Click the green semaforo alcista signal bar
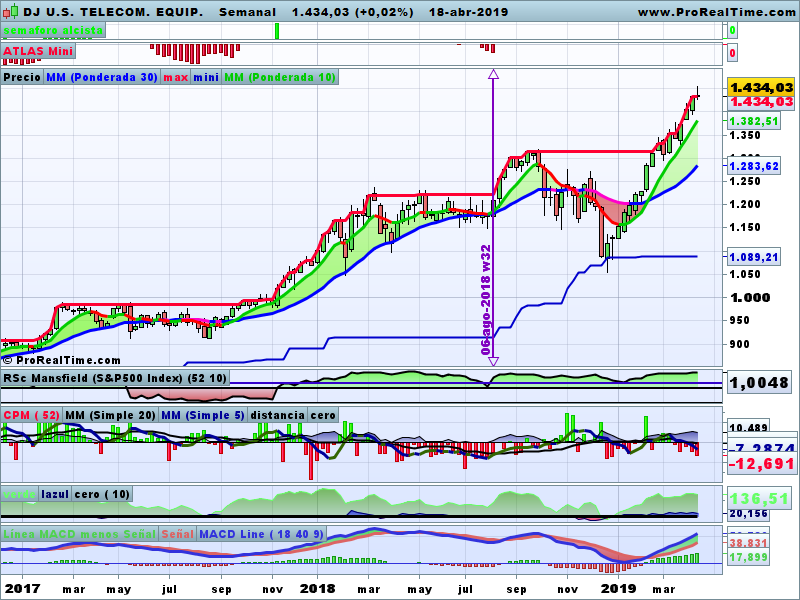 pyautogui.click(x=277, y=31)
